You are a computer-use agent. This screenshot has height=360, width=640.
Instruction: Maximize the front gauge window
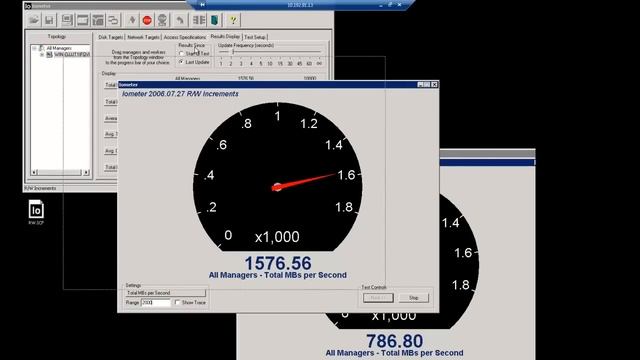pos(427,84)
